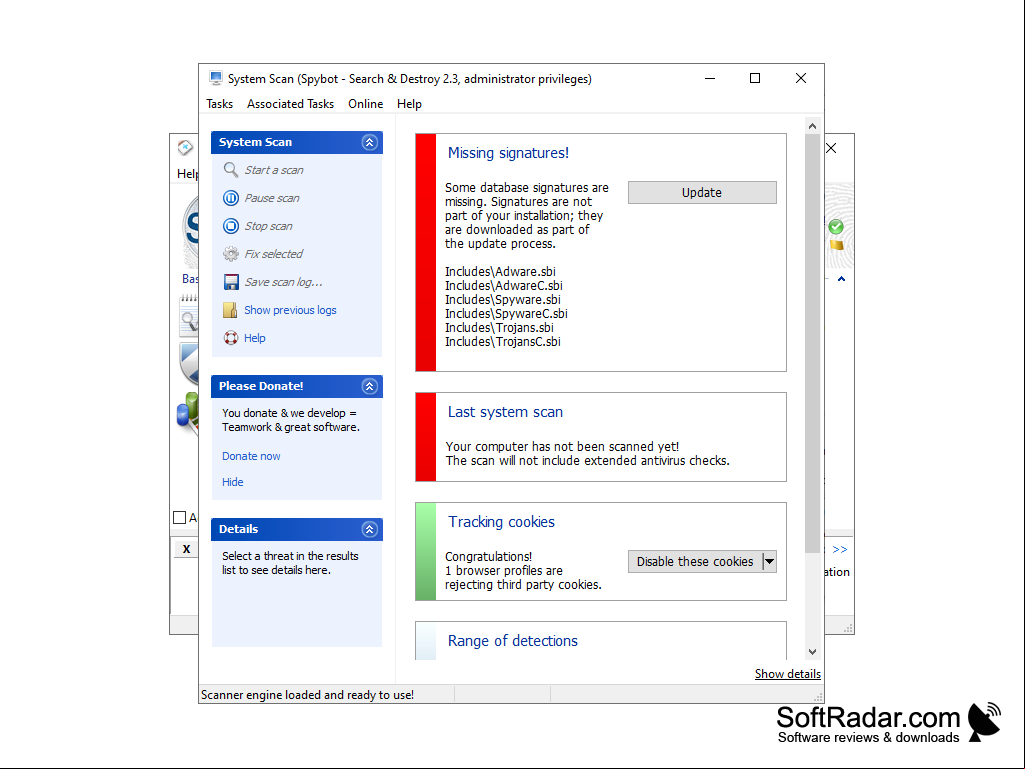Viewport: 1025px width, 769px height.
Task: Collapse the System Scan panel
Action: click(x=369, y=143)
